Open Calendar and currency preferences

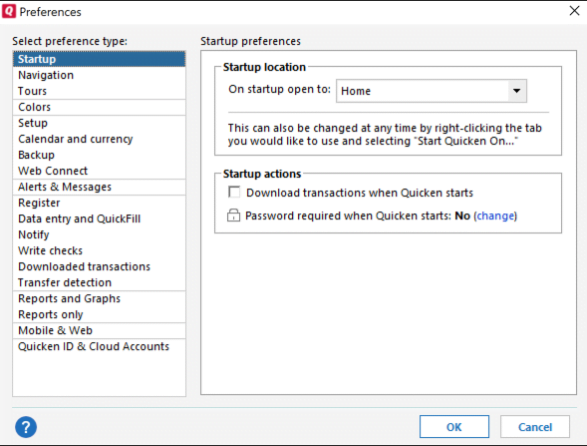tap(99, 139)
